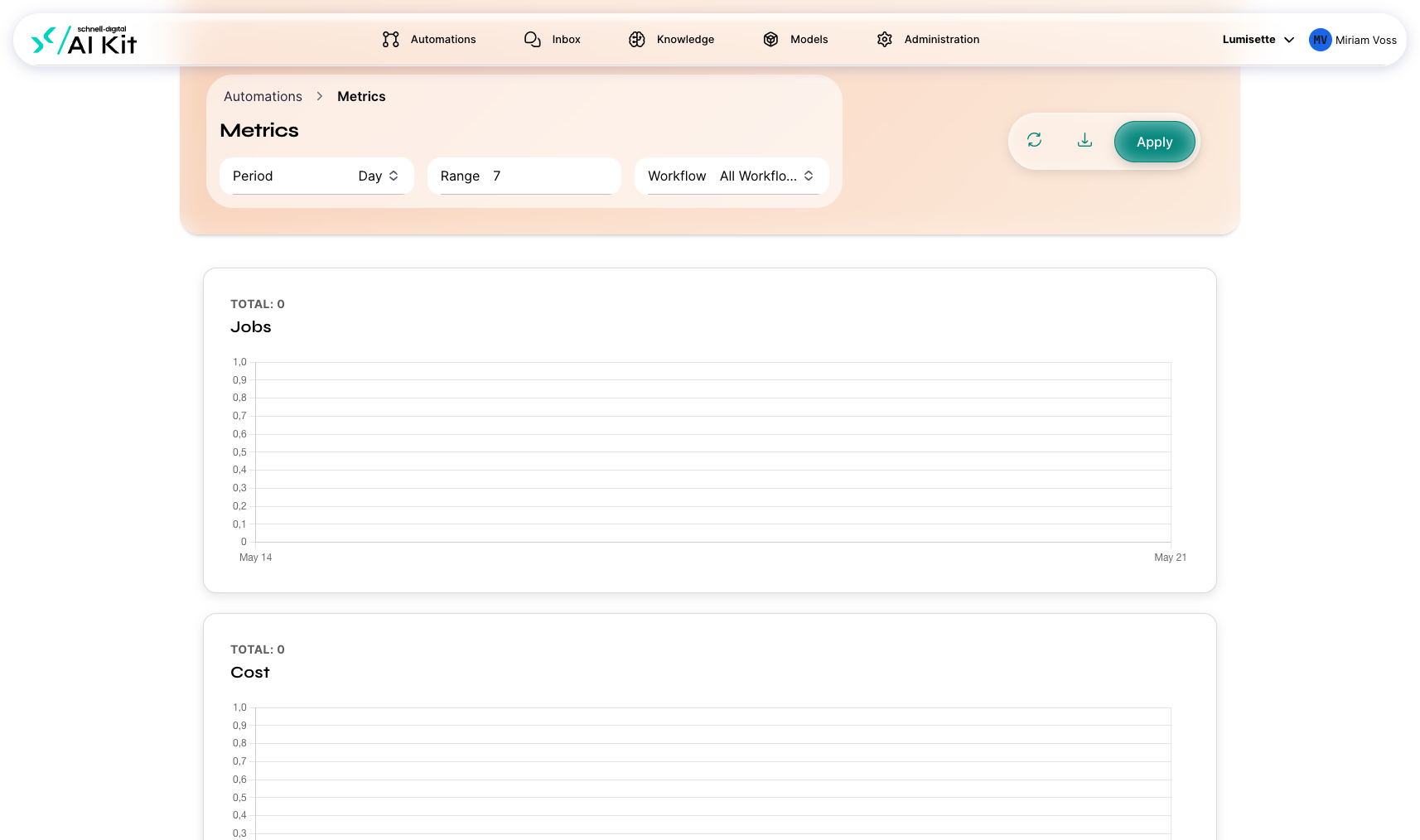The width and height of the screenshot is (1420, 840).
Task: Click the Inbox chat bubbles icon
Action: point(533,40)
